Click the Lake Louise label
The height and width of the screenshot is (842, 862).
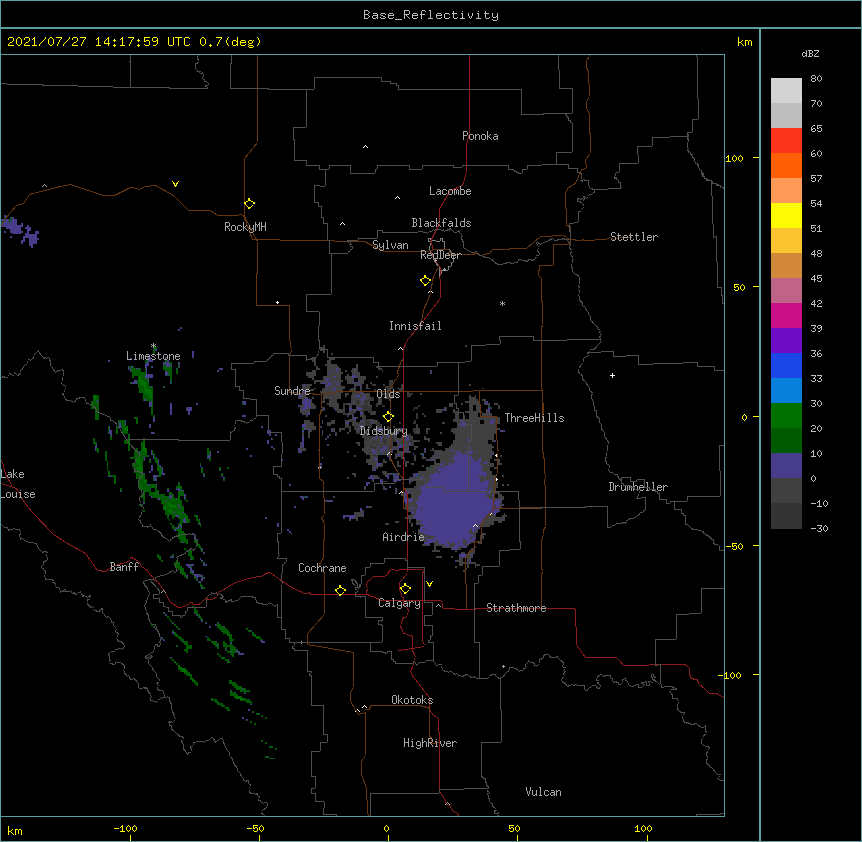tap(18, 484)
